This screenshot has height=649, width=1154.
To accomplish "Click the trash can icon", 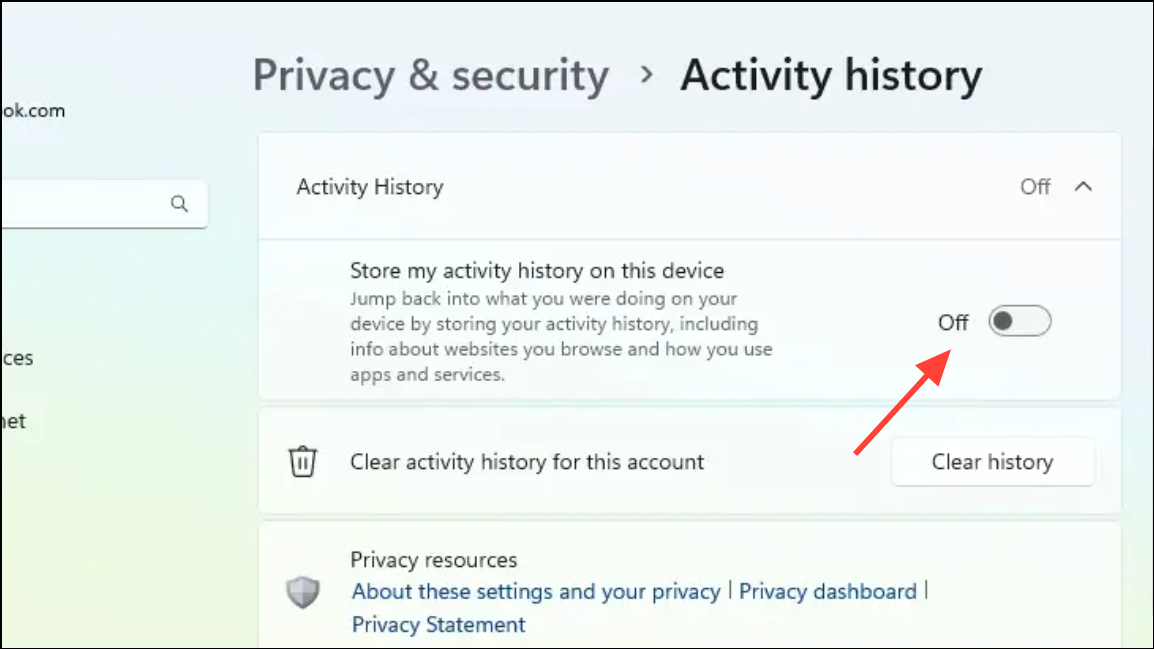I will pos(303,462).
